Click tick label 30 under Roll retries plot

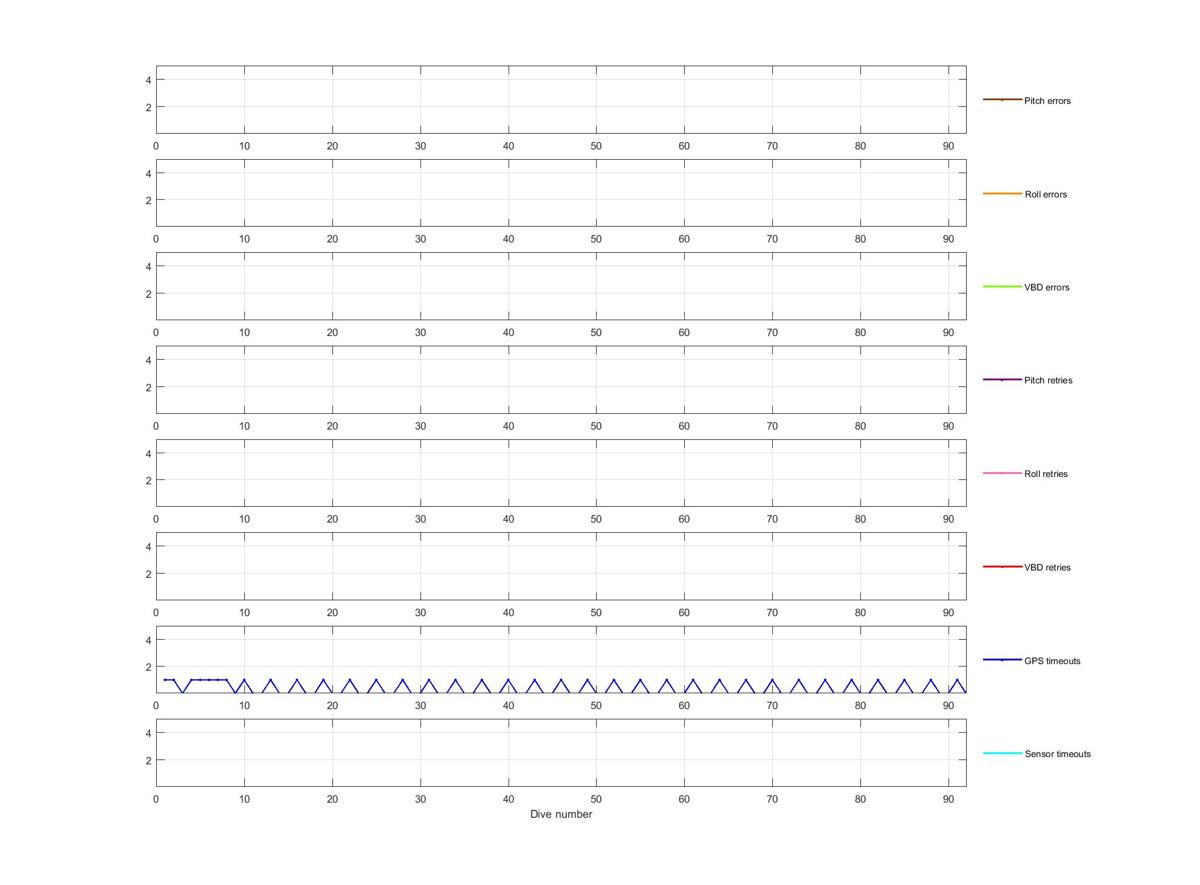[x=420, y=519]
